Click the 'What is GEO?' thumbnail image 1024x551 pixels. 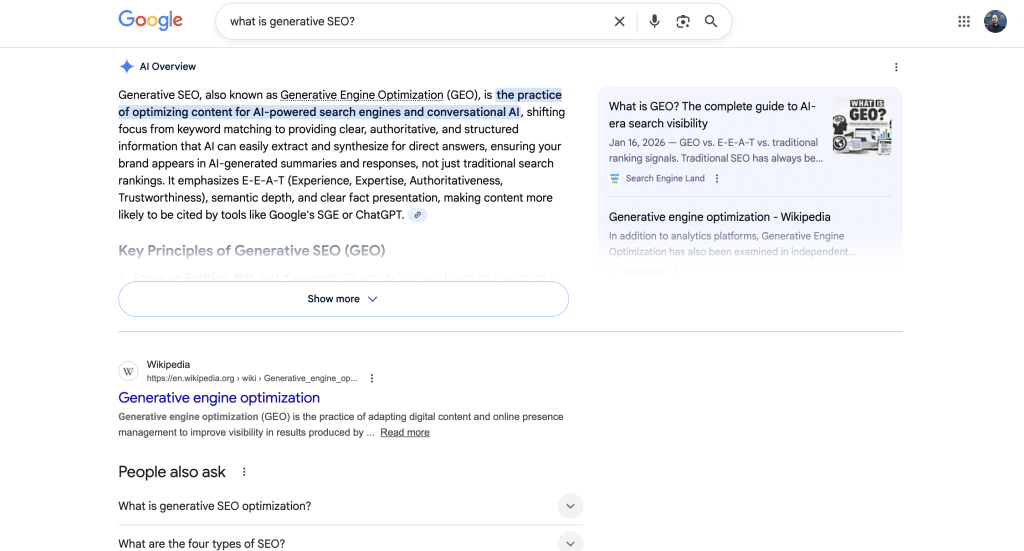[x=862, y=127]
